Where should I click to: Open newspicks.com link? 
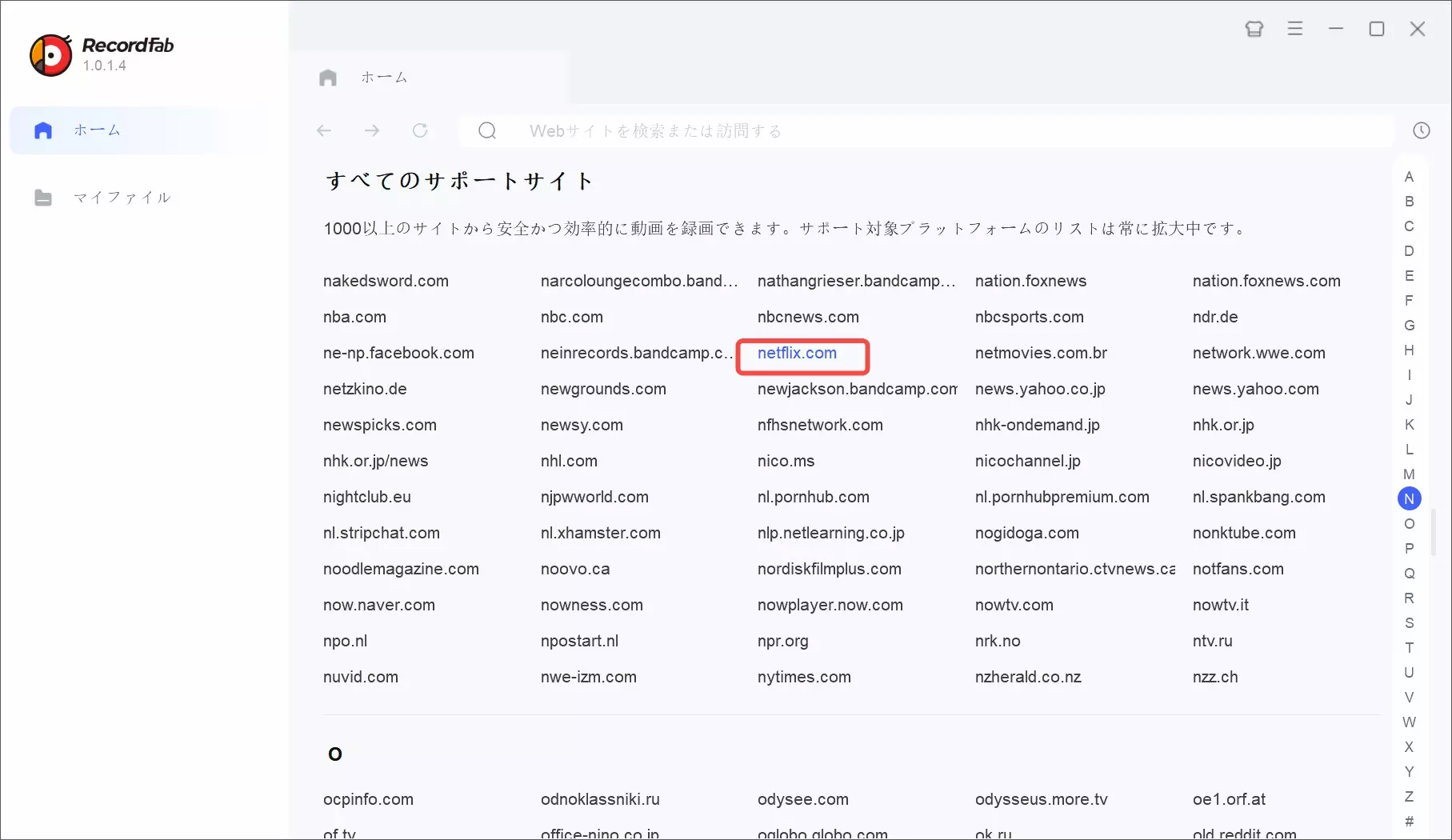380,425
